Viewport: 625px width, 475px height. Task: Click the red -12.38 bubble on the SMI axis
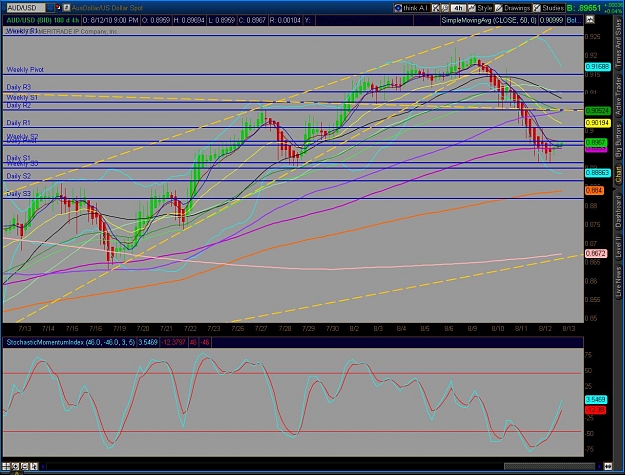596,410
